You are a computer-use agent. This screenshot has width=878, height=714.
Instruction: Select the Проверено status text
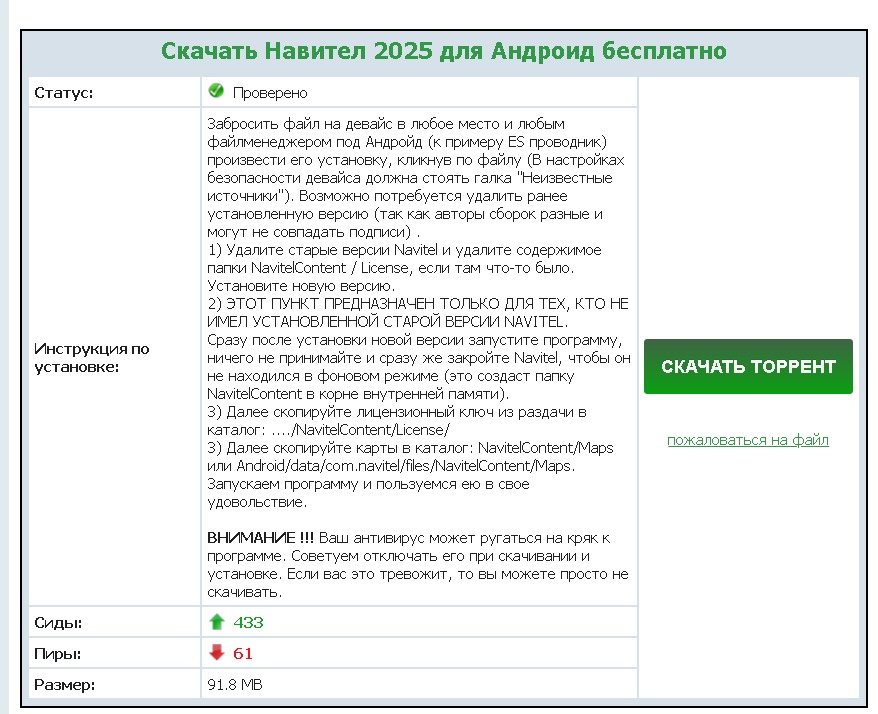click(269, 93)
